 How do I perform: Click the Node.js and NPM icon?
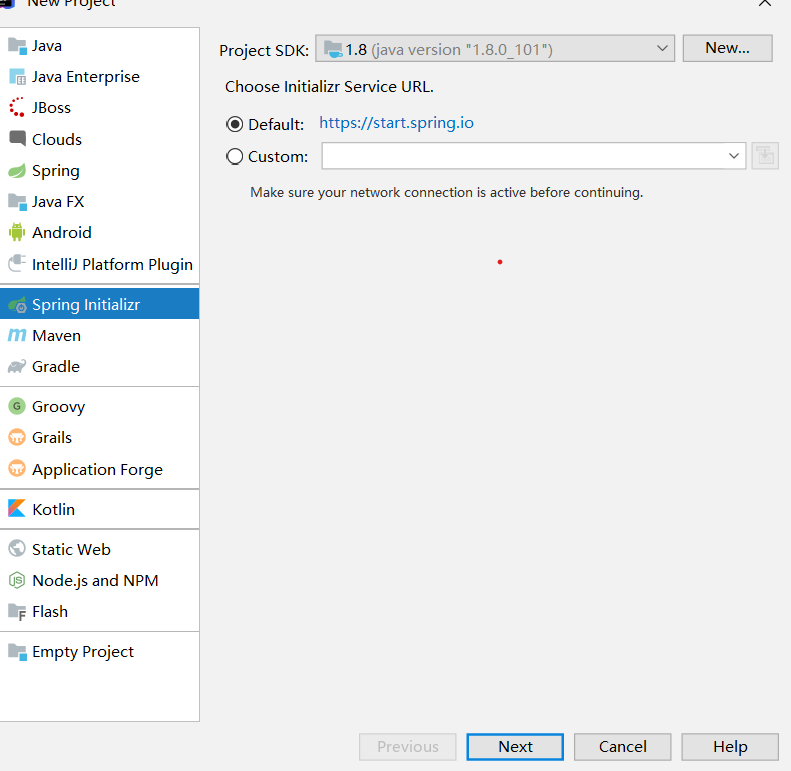point(17,580)
